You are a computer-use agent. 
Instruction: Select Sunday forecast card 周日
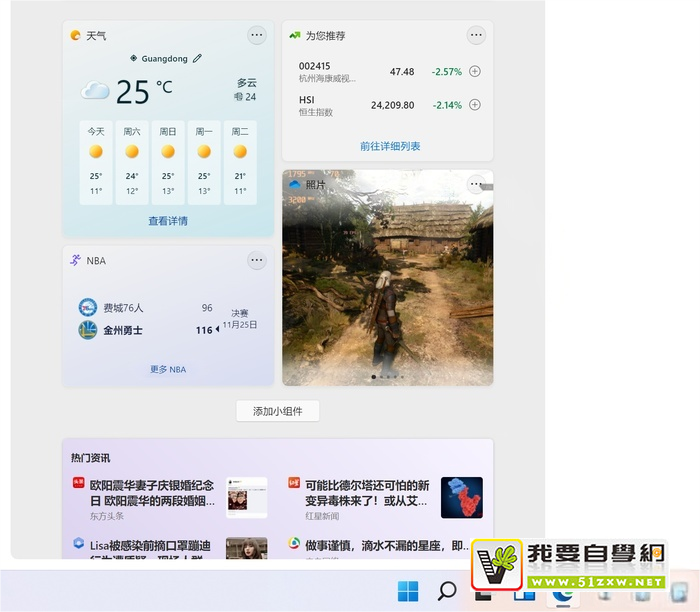(168, 162)
